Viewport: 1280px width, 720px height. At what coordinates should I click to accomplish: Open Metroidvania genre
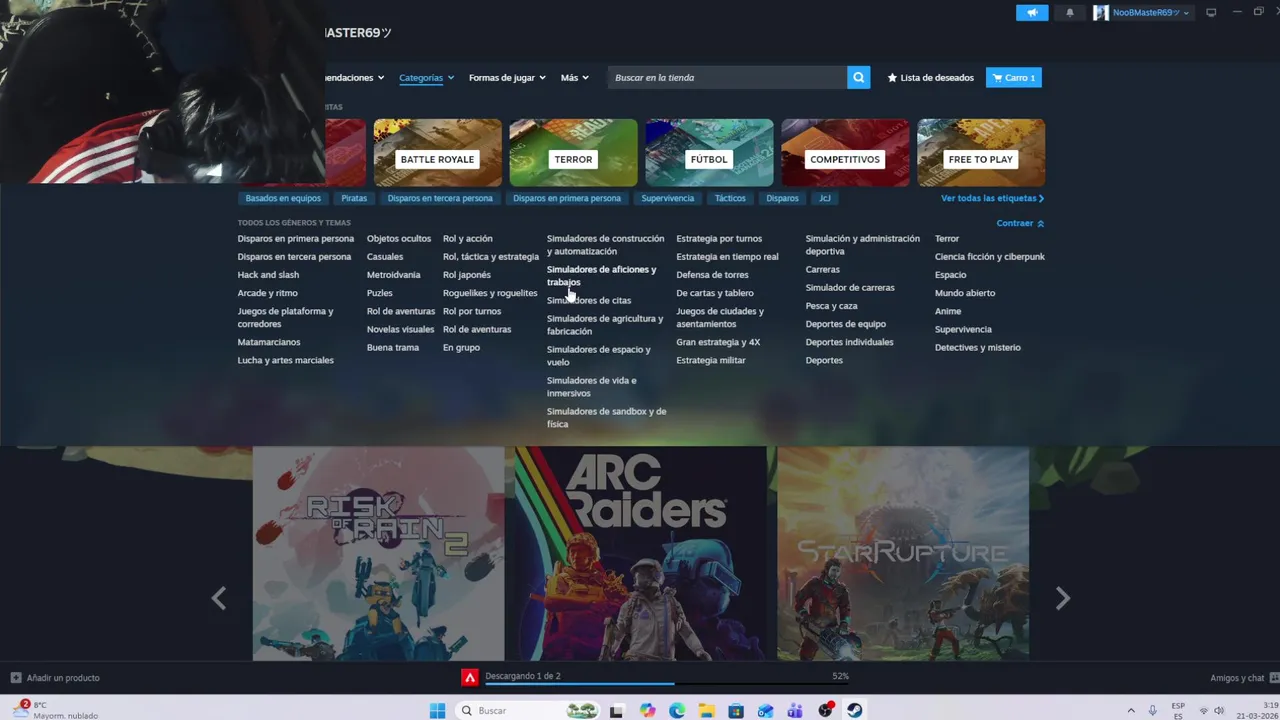394,275
